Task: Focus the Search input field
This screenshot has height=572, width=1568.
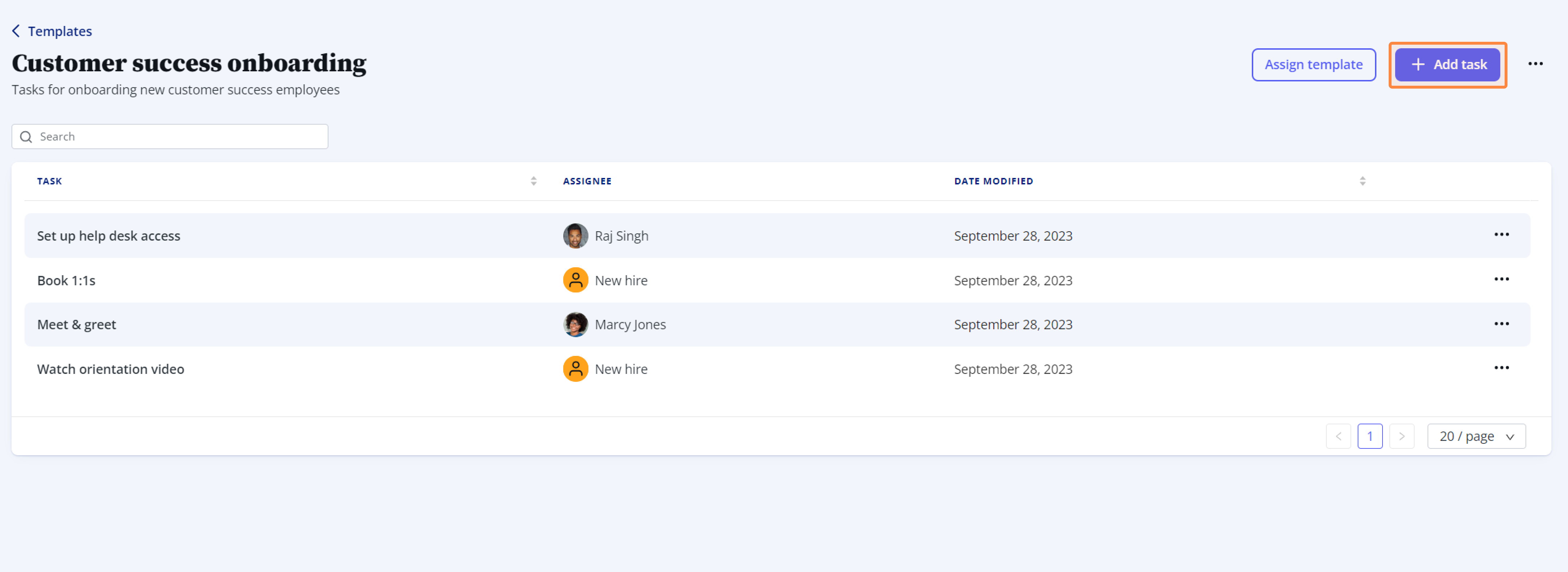Action: [170, 136]
